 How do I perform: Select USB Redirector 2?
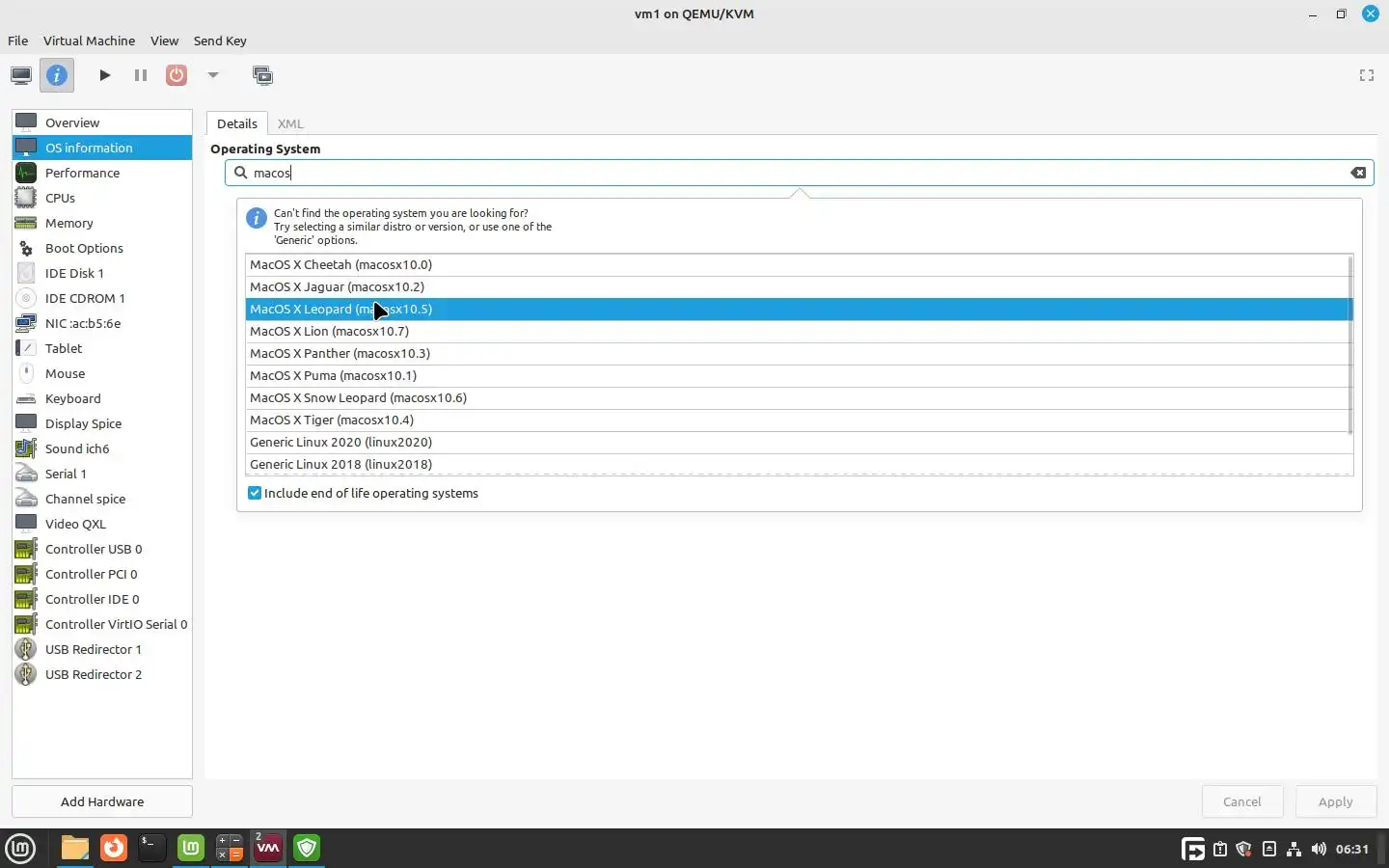coord(102,674)
